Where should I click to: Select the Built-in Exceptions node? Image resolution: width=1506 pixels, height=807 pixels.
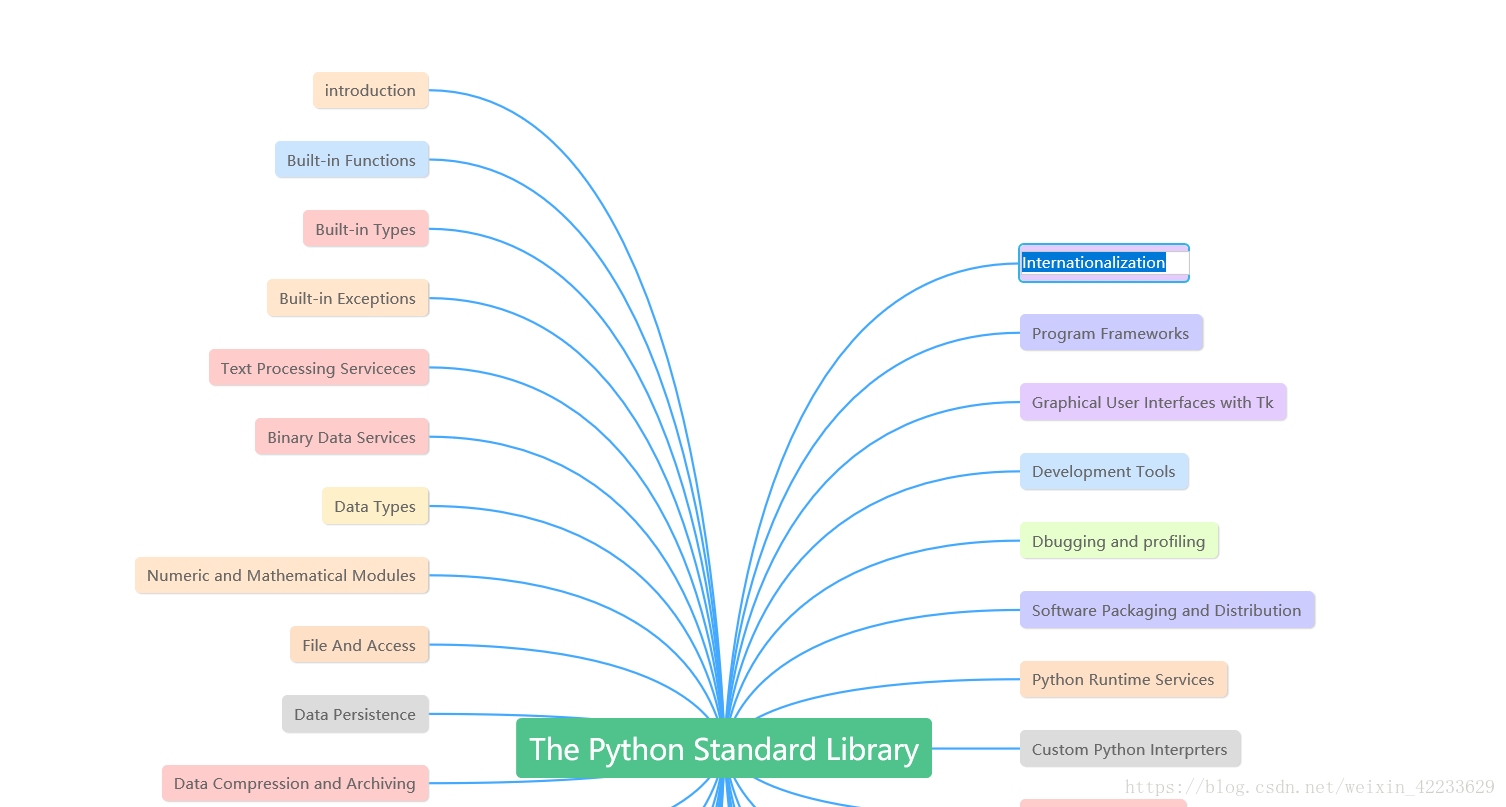pyautogui.click(x=348, y=298)
